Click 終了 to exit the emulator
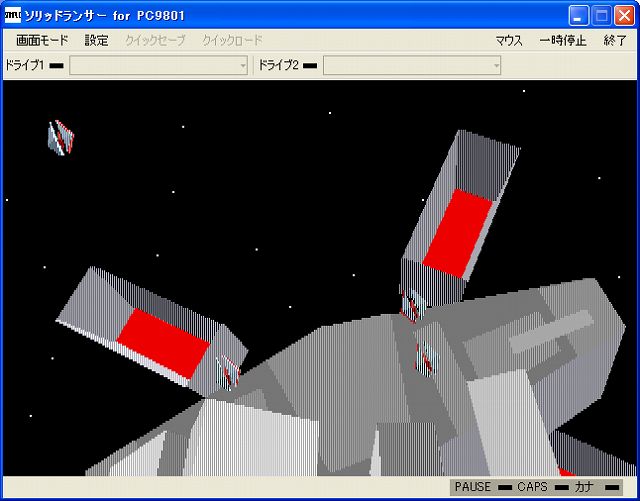Image resolution: width=640 pixels, height=501 pixels. tap(615, 40)
